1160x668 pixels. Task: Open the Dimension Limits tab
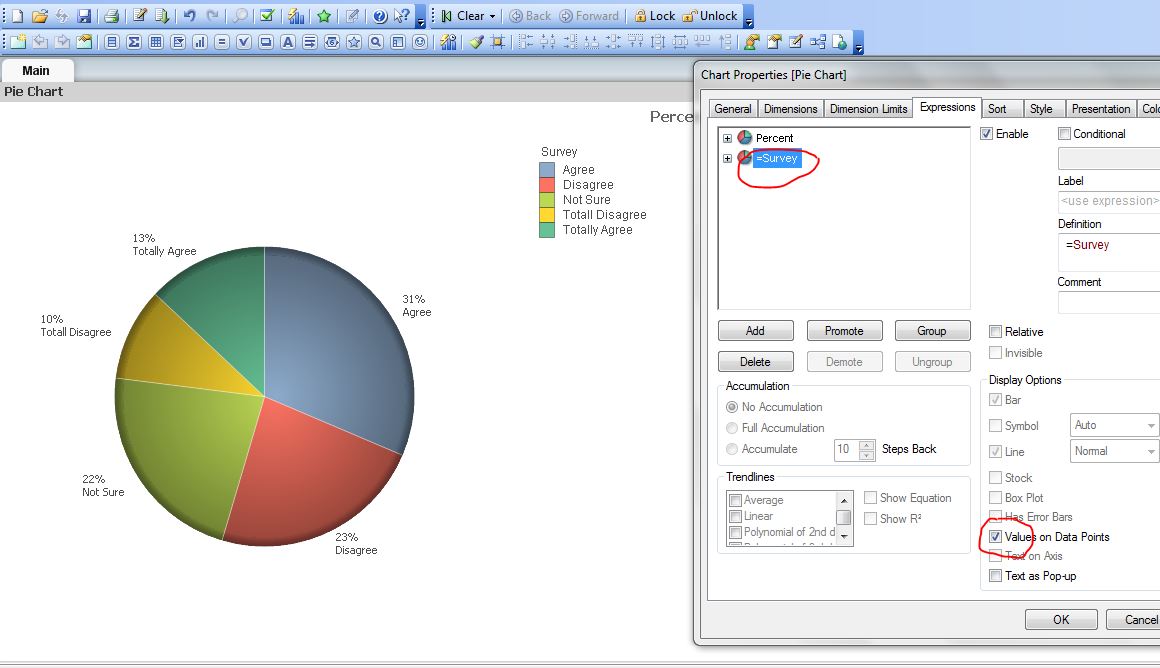pos(868,109)
